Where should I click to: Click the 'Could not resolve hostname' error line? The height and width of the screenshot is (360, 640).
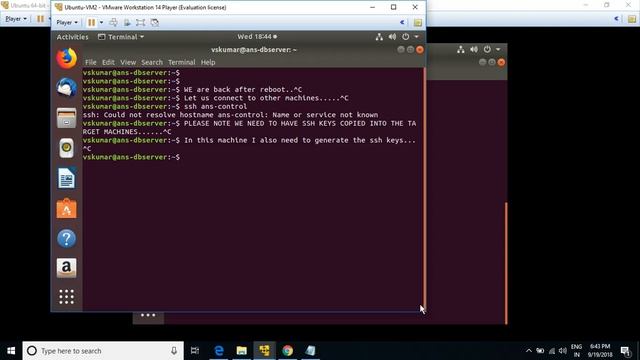point(230,115)
